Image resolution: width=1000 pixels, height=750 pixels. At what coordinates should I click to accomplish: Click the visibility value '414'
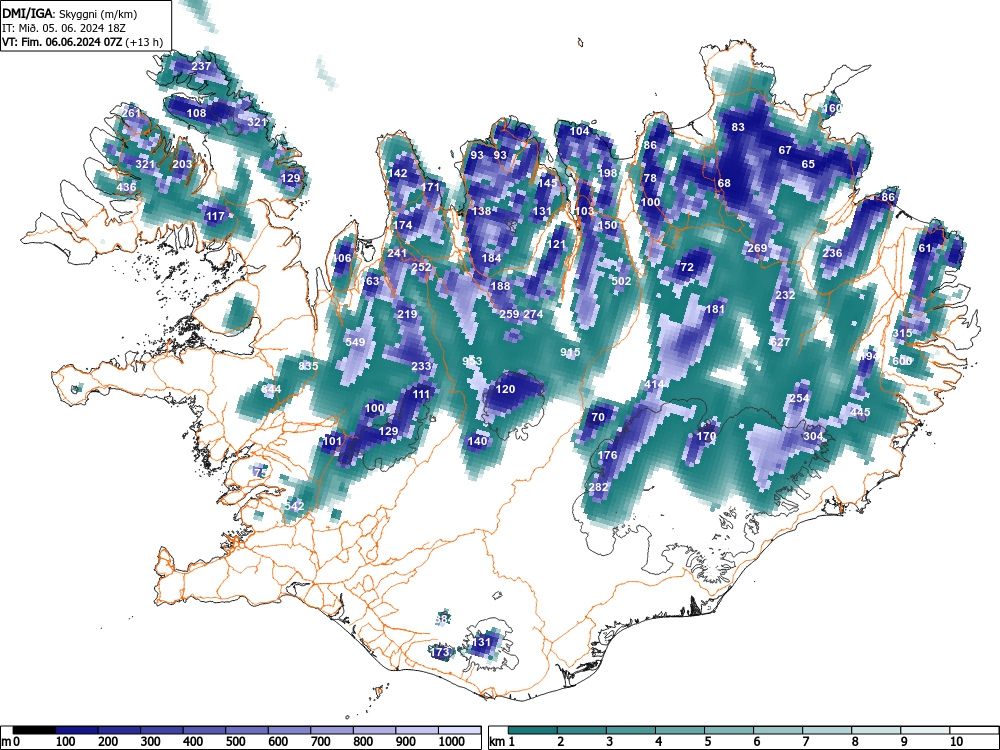[x=654, y=385]
